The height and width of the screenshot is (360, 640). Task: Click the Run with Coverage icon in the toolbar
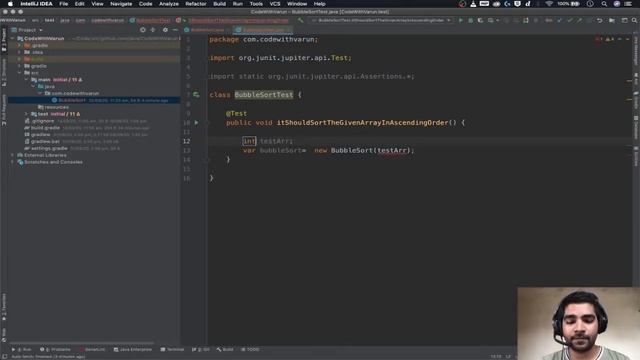(x=480, y=20)
